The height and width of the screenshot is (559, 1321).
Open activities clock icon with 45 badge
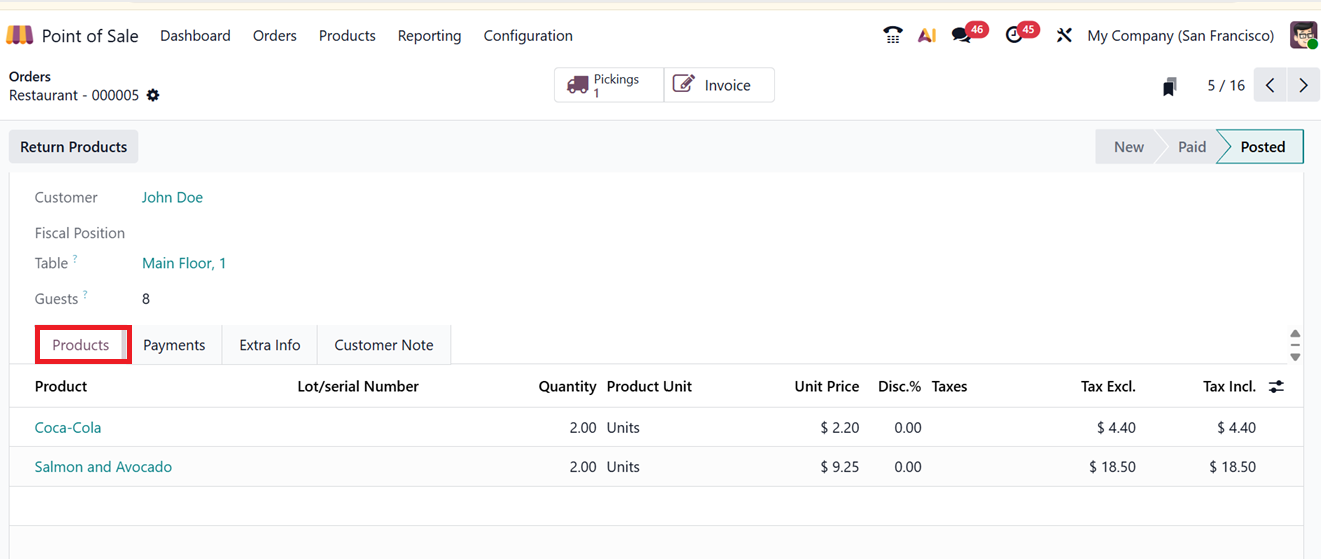pos(1015,35)
